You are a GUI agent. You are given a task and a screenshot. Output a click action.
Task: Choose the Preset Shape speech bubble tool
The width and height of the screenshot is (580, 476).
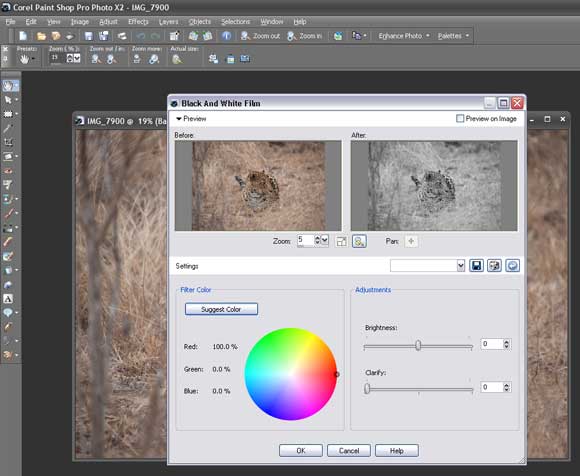pyautogui.click(x=8, y=313)
